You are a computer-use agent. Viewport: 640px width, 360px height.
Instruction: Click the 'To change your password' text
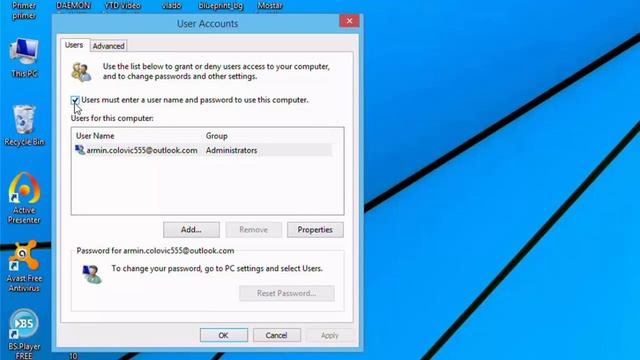click(x=217, y=269)
